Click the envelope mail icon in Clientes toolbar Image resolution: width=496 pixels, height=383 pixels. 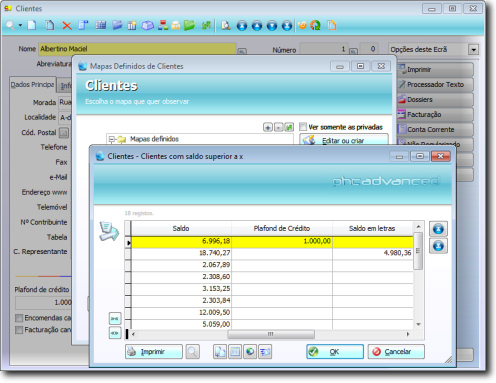point(176,25)
